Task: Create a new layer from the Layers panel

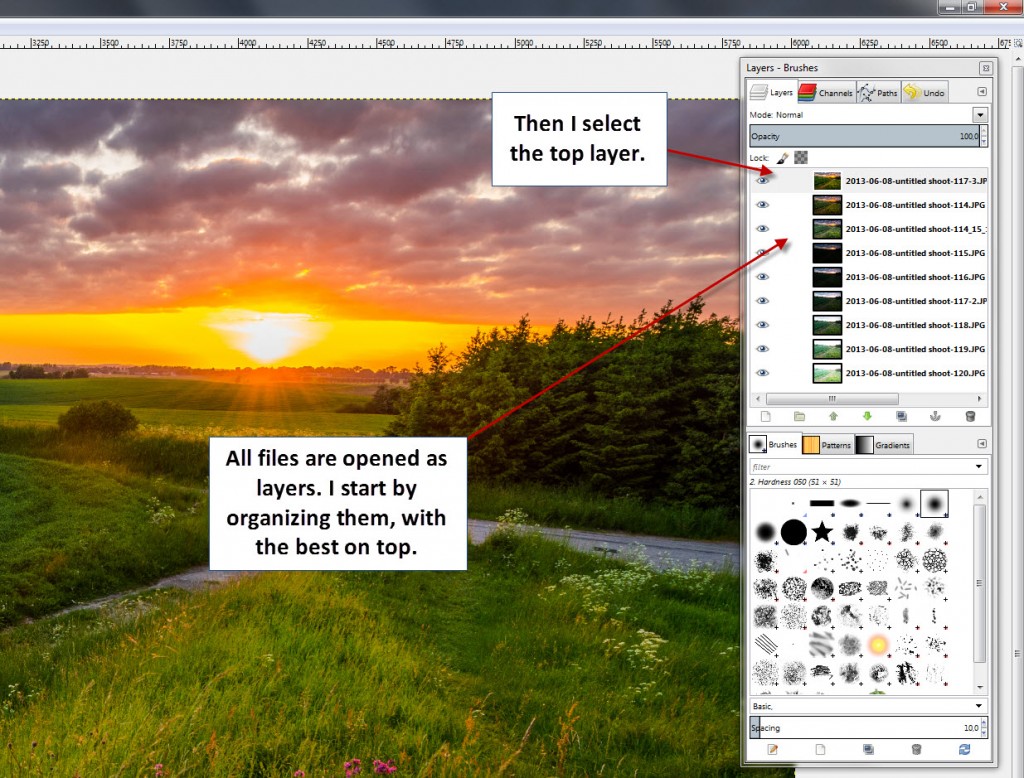Action: pyautogui.click(x=765, y=417)
